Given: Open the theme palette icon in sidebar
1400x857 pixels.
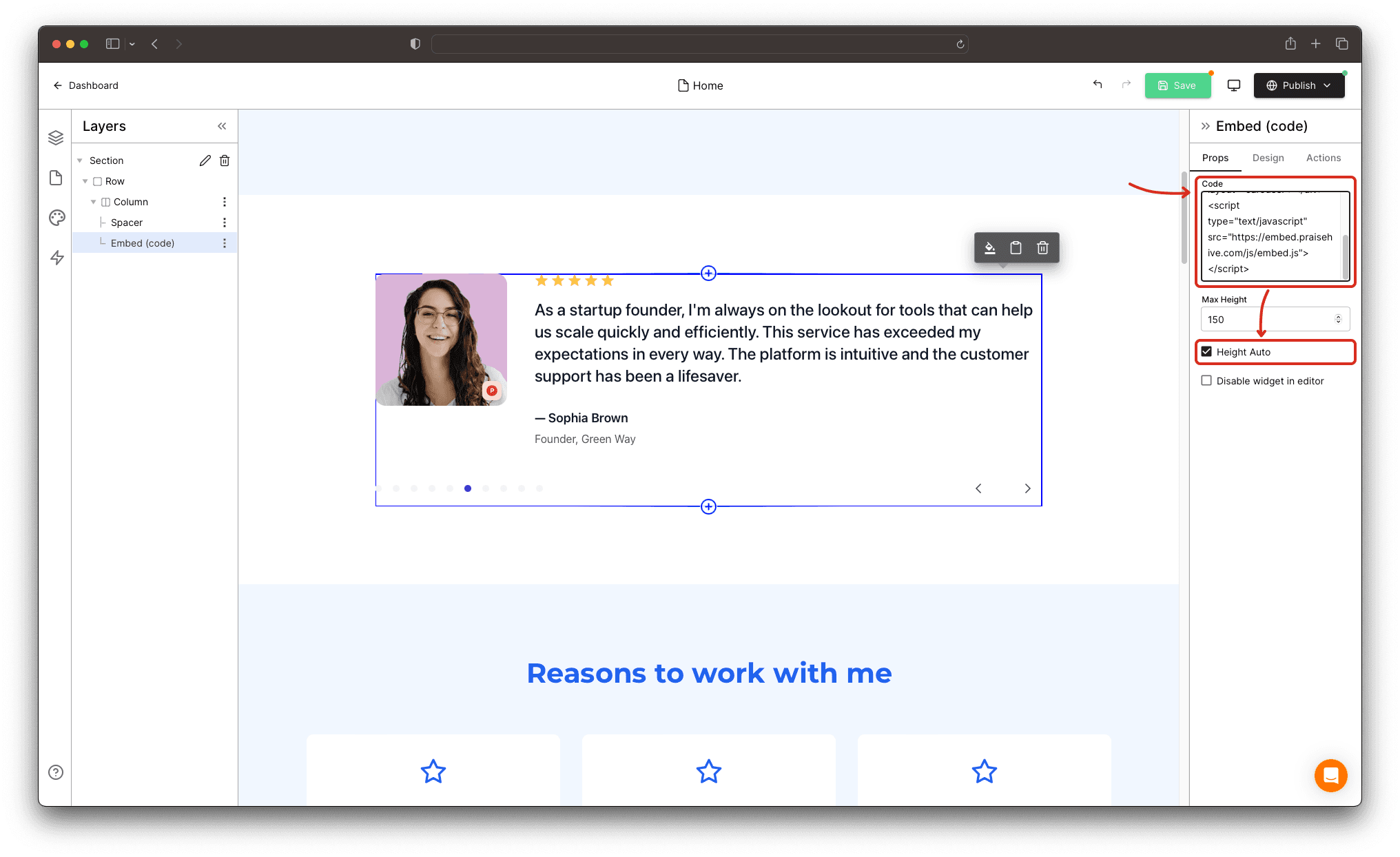Looking at the screenshot, I should (x=56, y=218).
